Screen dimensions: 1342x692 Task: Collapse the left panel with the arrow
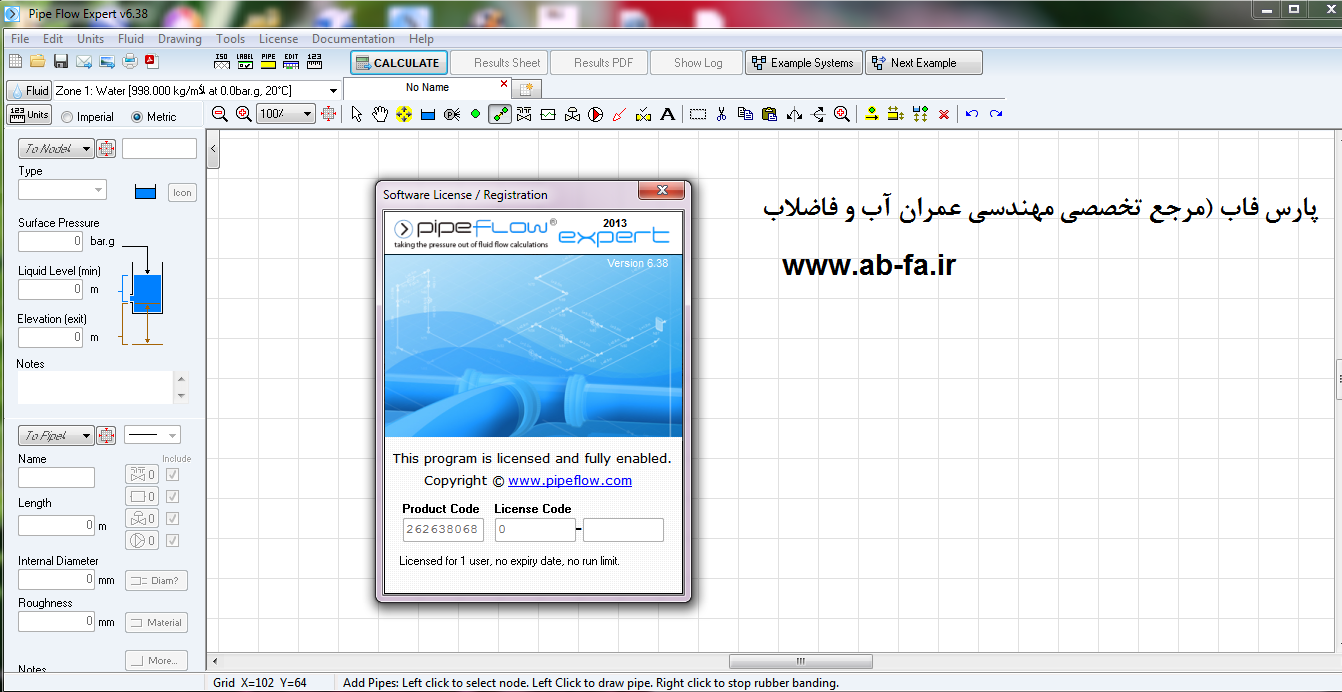pos(213,149)
